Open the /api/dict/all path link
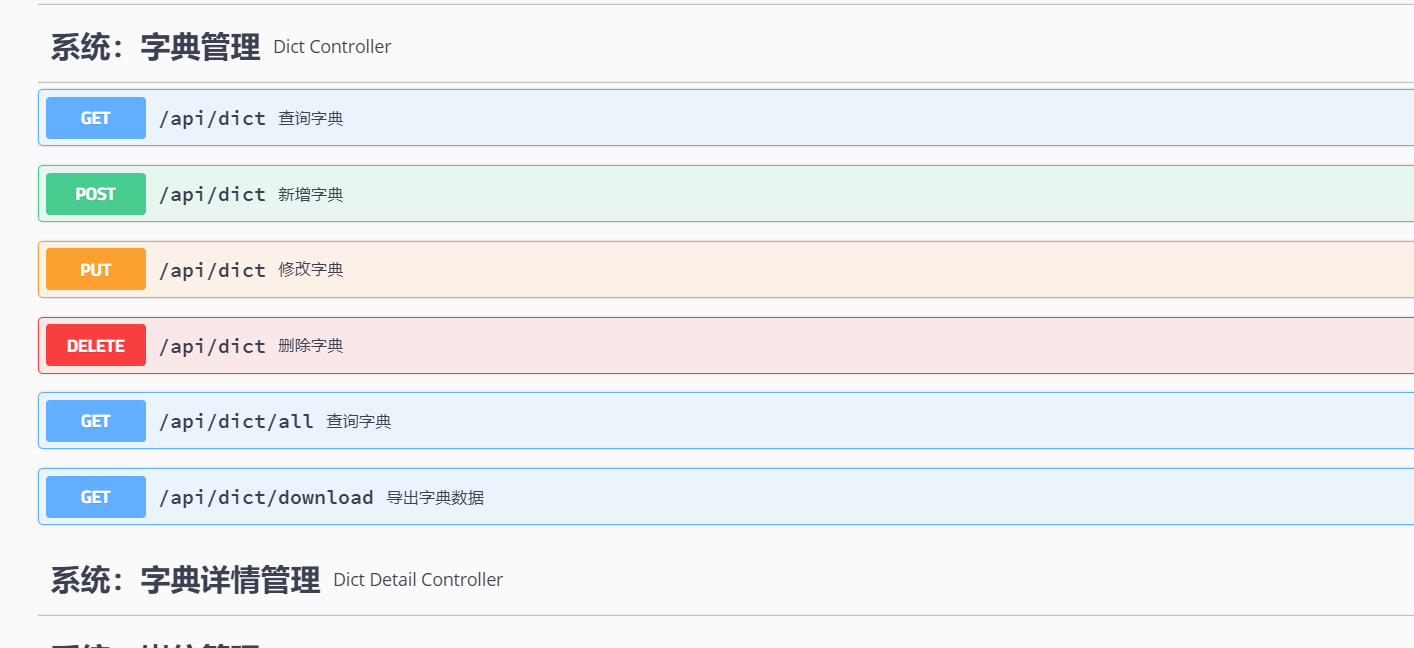This screenshot has height=648, width=1414. tap(236, 422)
